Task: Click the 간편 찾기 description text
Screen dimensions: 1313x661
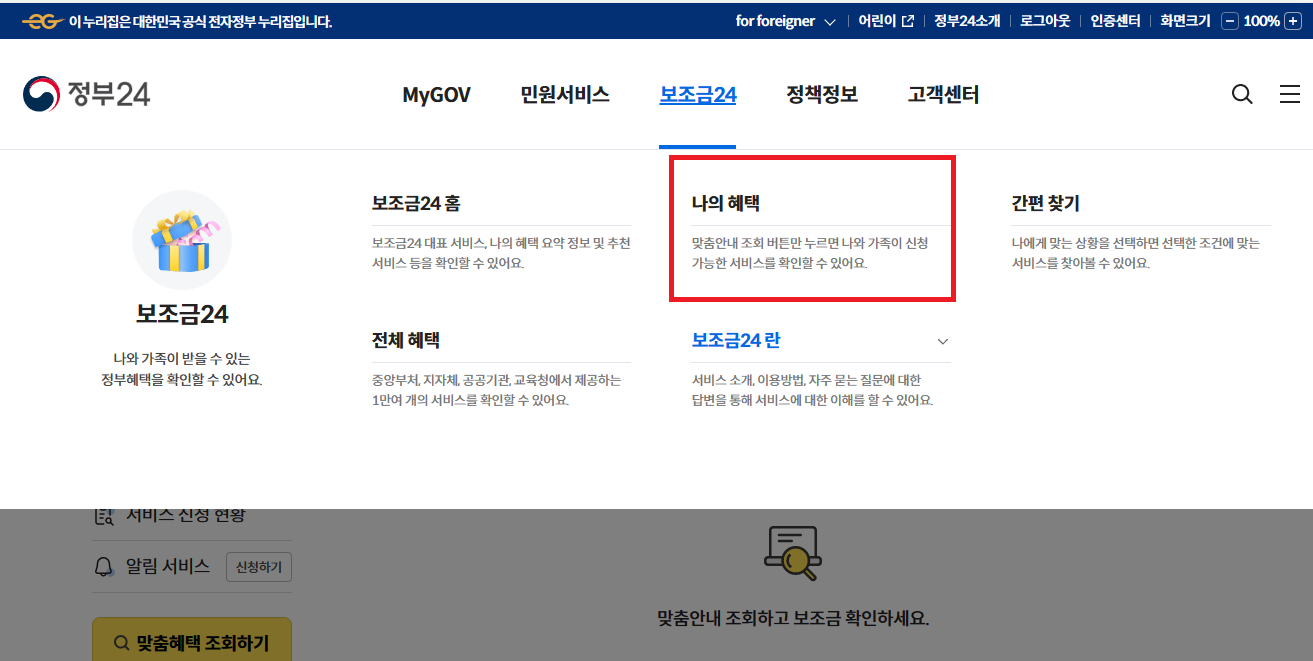Action: [1135, 253]
